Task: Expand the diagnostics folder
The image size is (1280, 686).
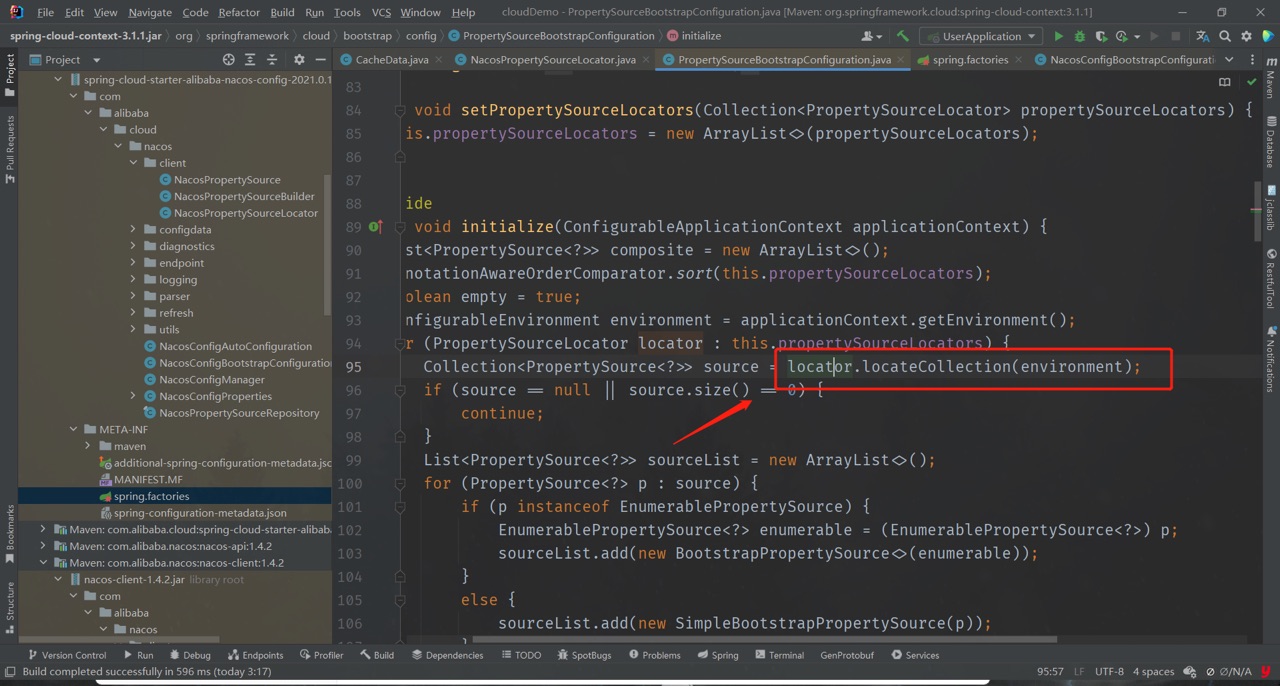Action: (134, 246)
